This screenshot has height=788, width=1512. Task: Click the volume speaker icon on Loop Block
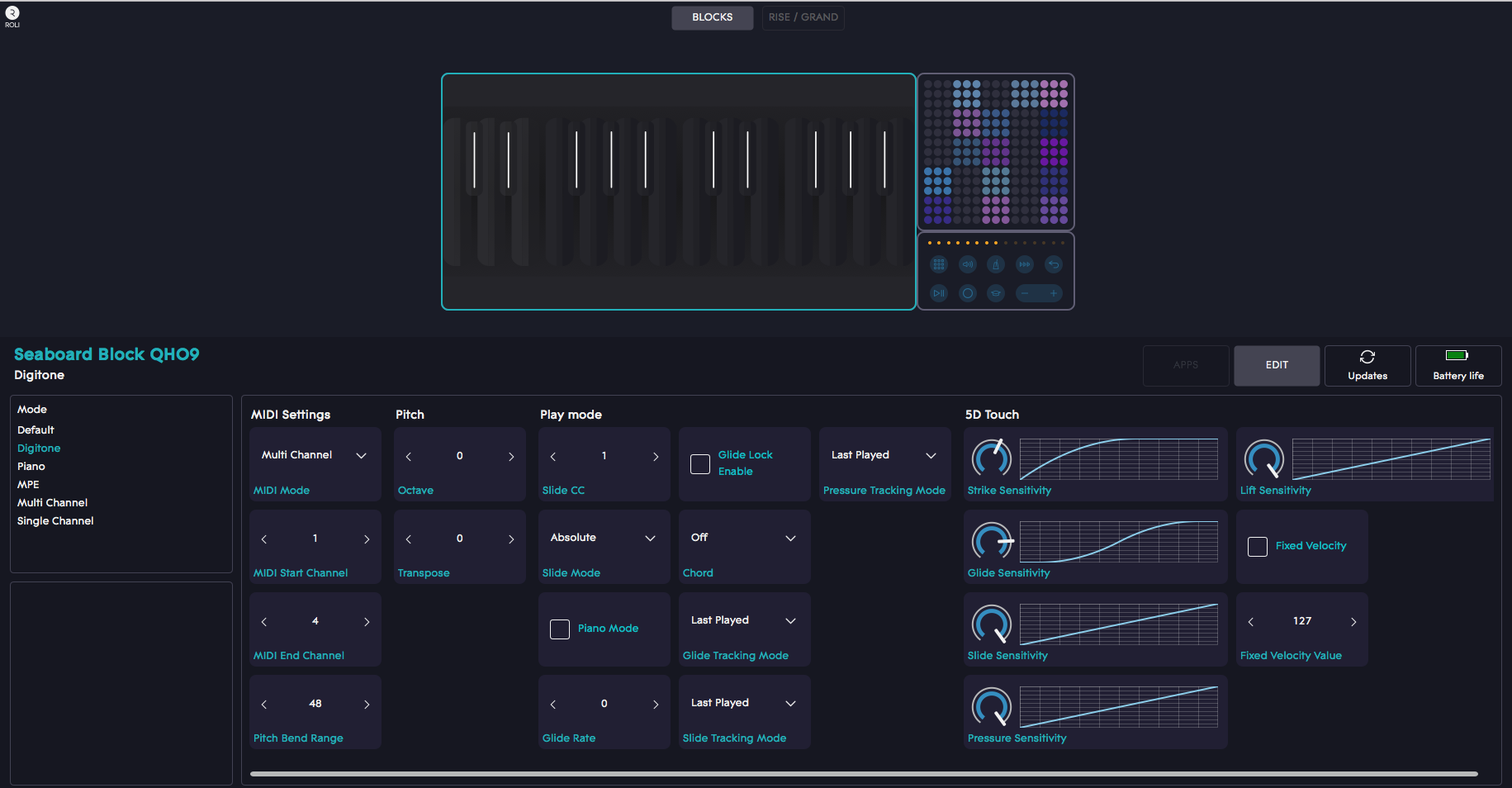967,264
